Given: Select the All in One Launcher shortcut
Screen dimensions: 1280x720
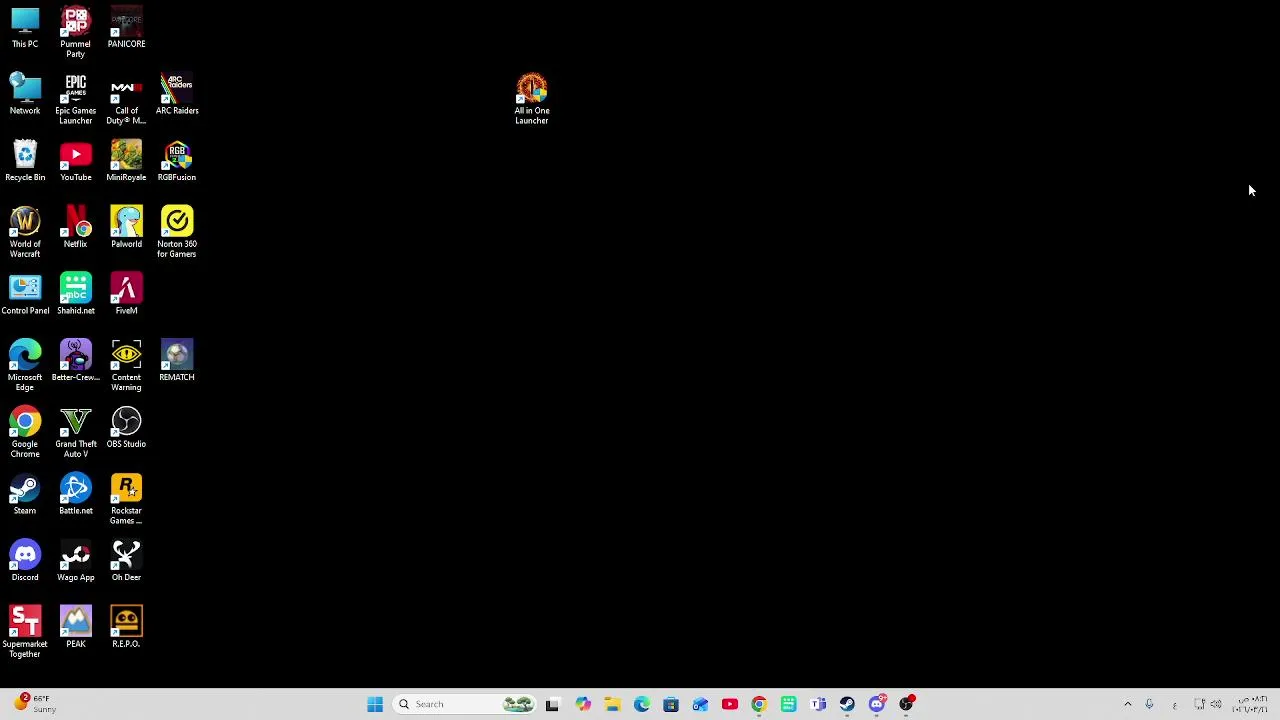Looking at the screenshot, I should (532, 99).
